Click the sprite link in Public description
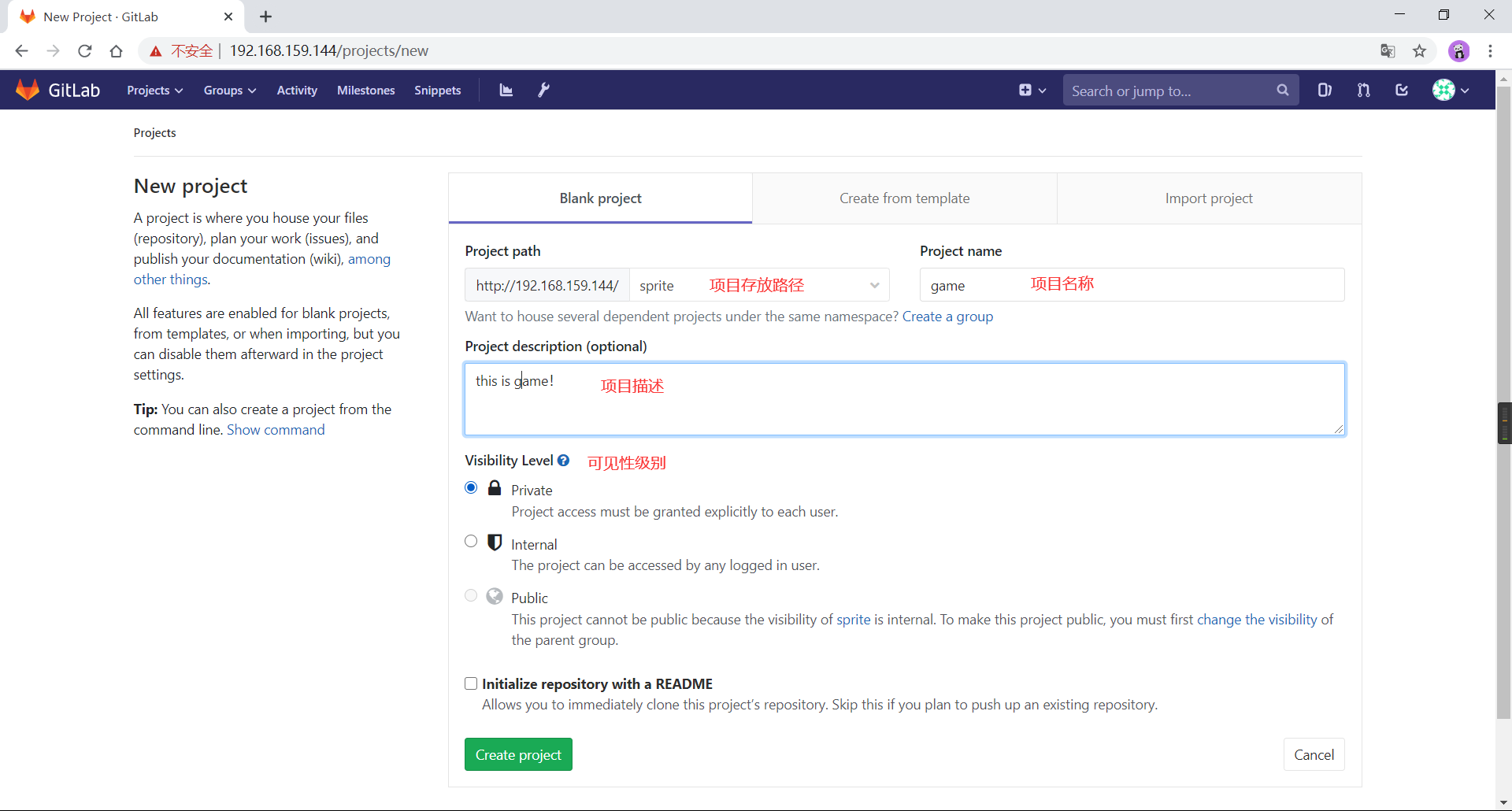The width and height of the screenshot is (1512, 811). (854, 620)
